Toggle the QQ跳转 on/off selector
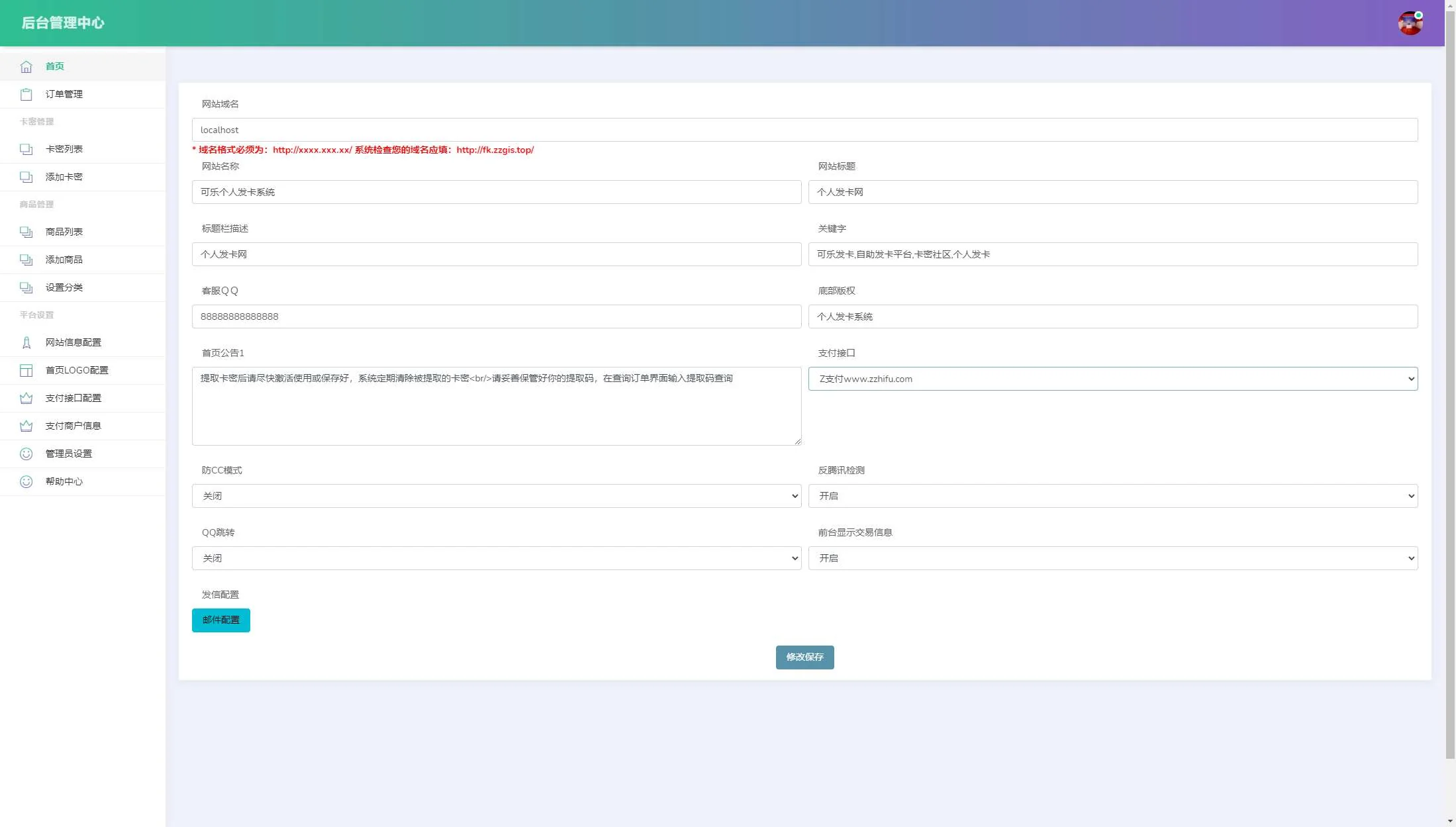This screenshot has width=1456, height=827. (x=496, y=558)
